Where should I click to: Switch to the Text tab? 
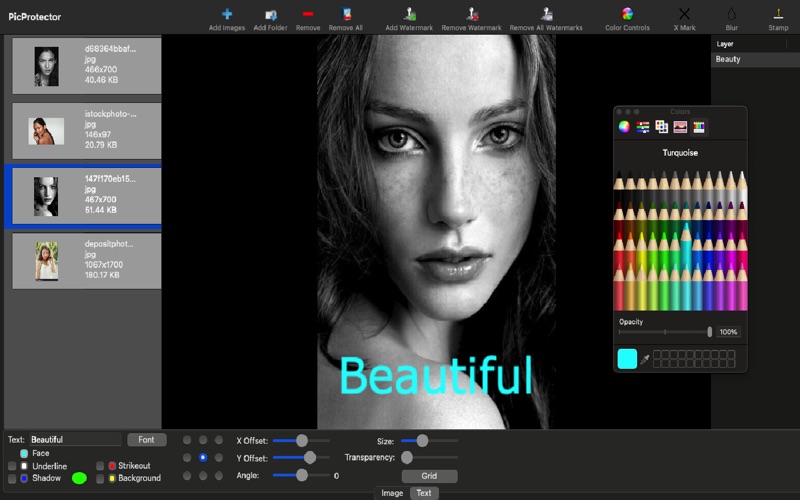click(424, 493)
